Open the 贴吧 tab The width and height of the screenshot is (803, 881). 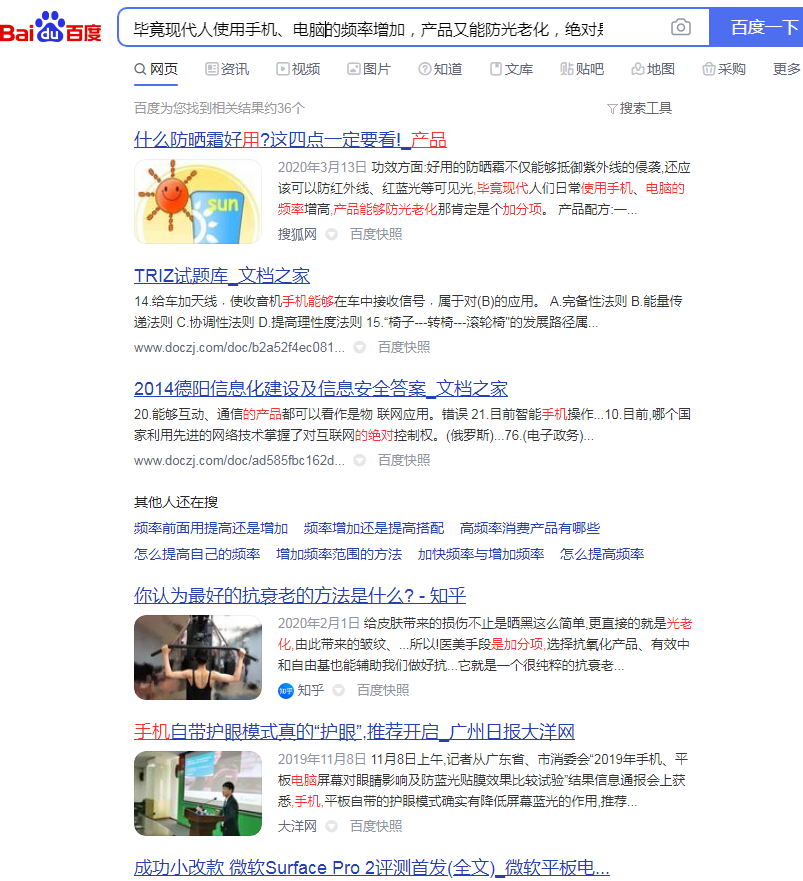pos(582,69)
